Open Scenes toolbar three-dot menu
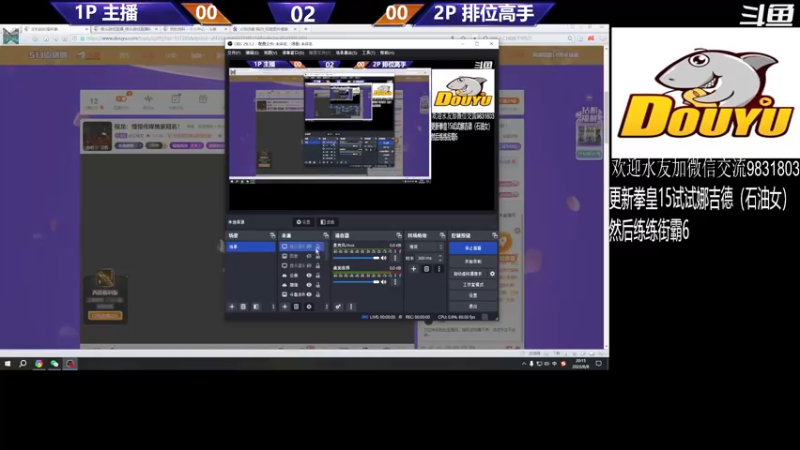 [x=273, y=307]
